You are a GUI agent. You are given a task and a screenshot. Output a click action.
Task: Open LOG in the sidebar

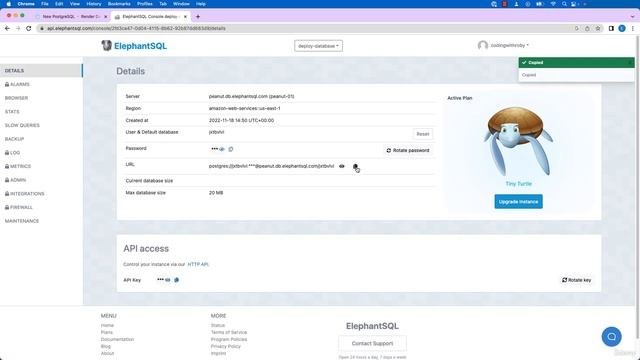coord(12,153)
